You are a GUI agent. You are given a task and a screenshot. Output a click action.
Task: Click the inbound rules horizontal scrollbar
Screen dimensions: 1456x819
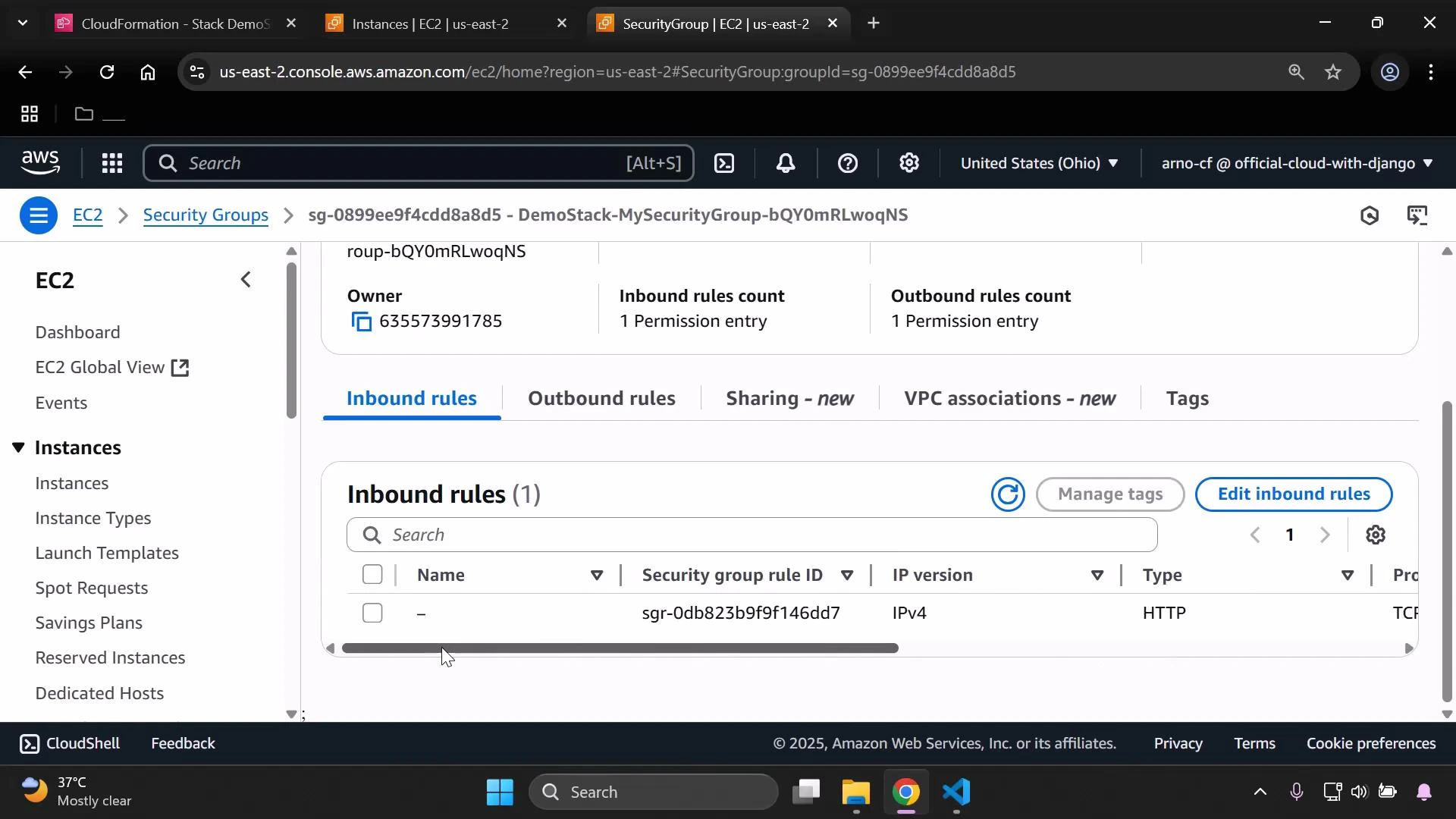click(620, 648)
